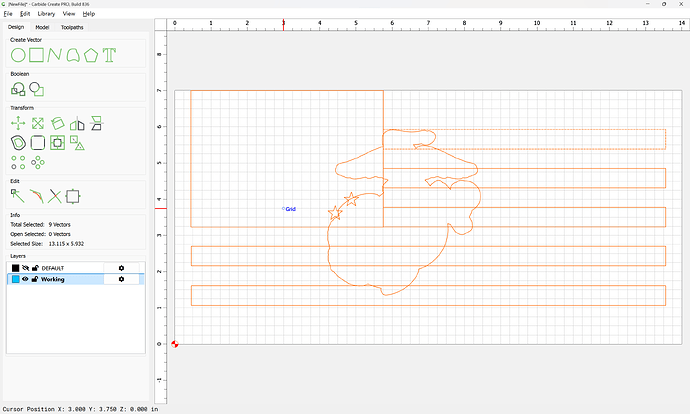Toggle lock on the Working layer
Image resolution: width=690 pixels, height=414 pixels.
(35, 279)
